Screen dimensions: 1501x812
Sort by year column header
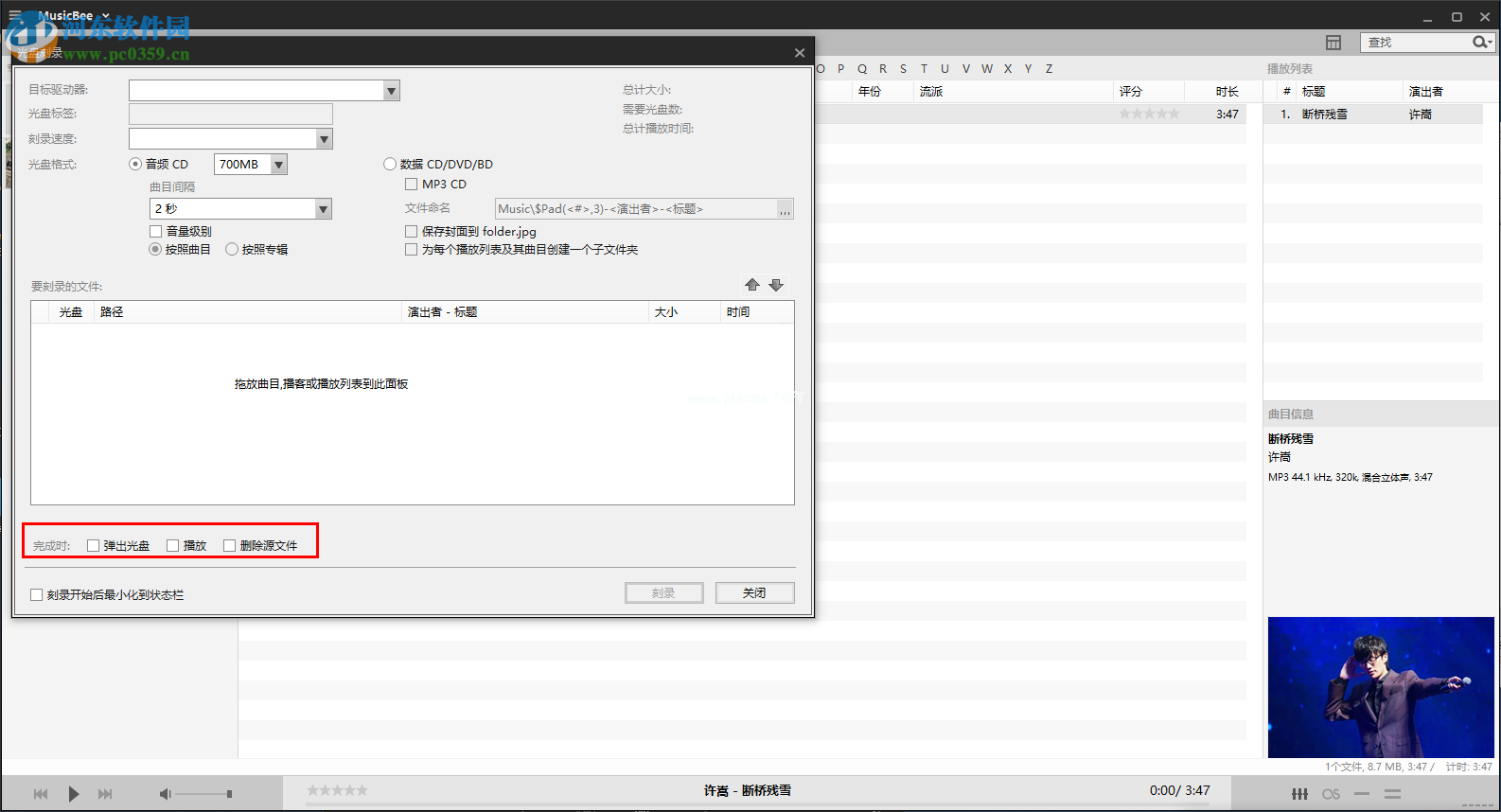870,92
